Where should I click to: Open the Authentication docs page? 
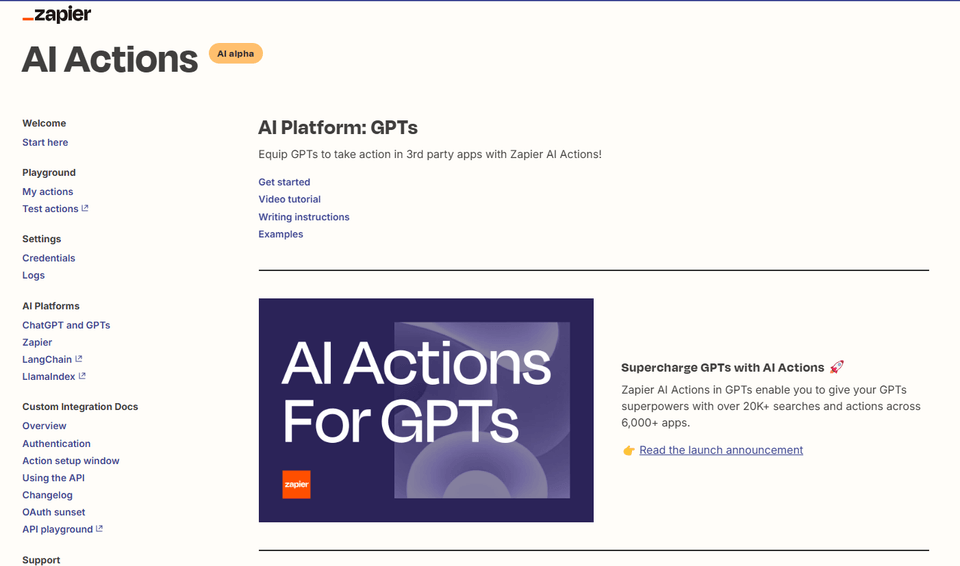[56, 443]
